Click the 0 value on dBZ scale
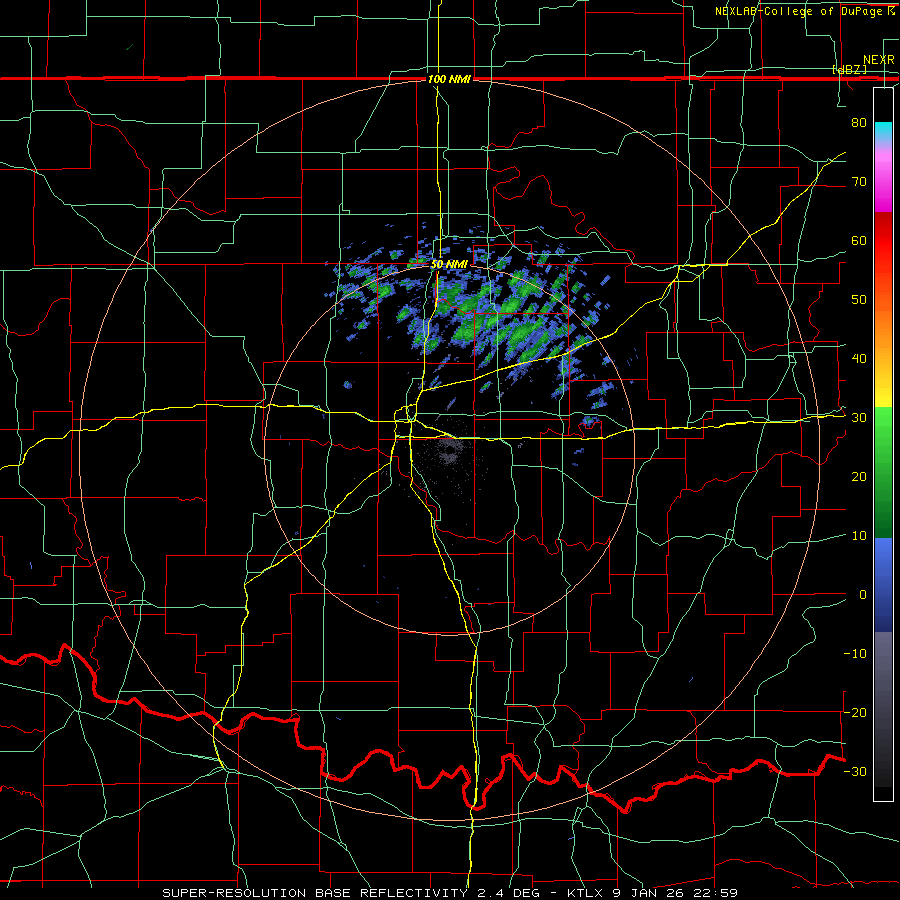 pyautogui.click(x=863, y=595)
